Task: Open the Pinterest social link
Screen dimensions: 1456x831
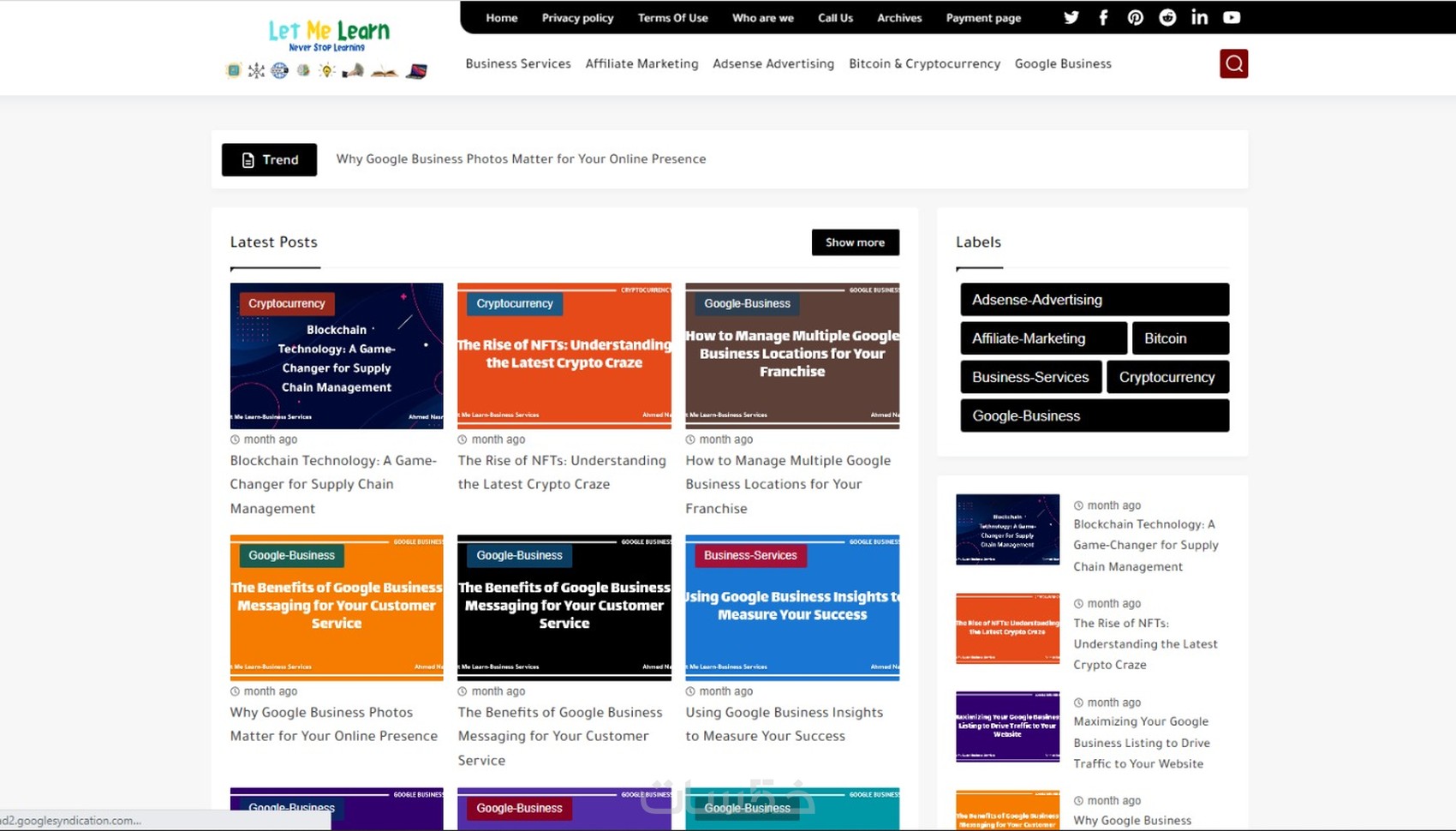Action: click(x=1135, y=17)
